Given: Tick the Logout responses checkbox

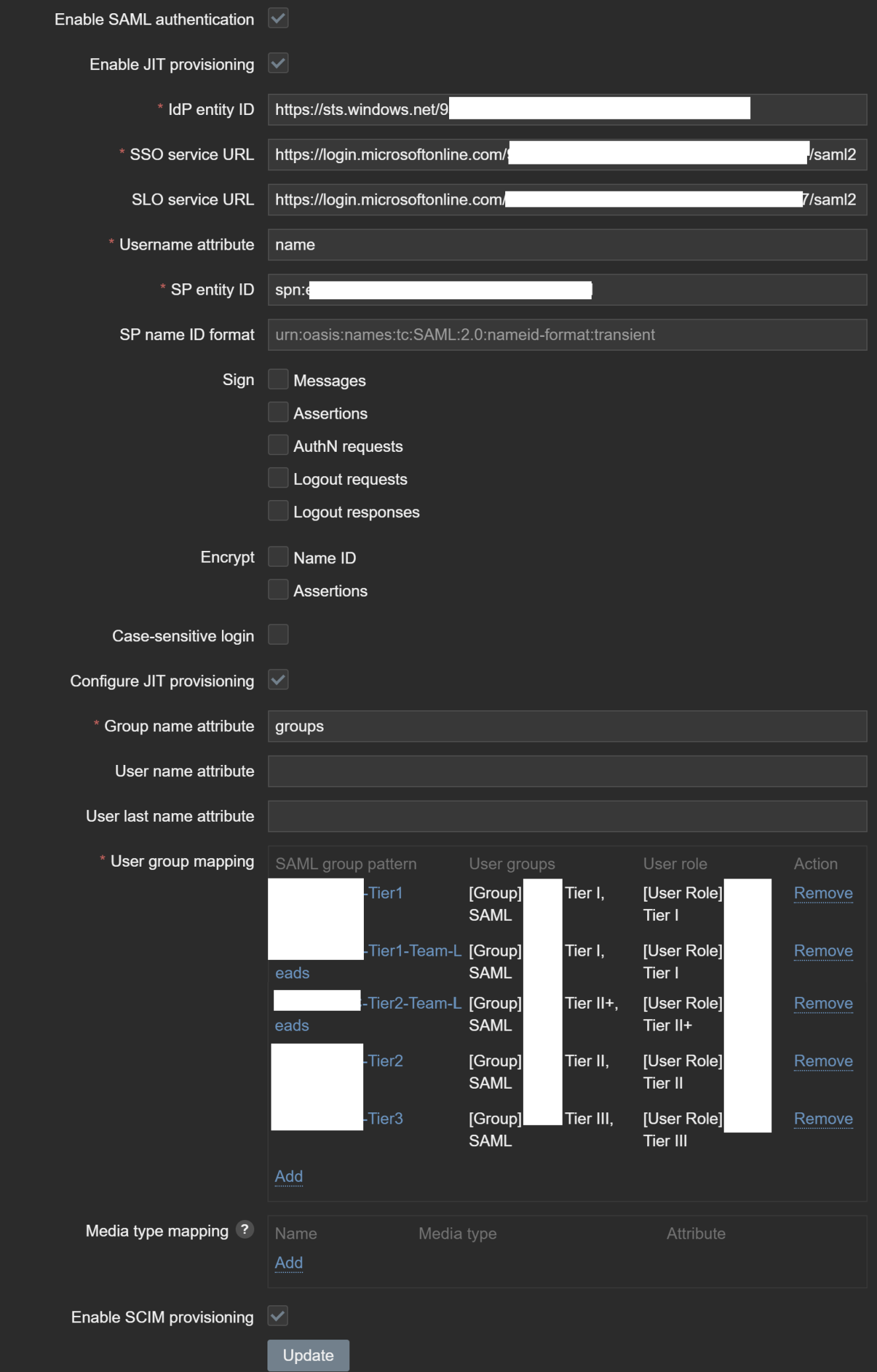Looking at the screenshot, I should (278, 511).
